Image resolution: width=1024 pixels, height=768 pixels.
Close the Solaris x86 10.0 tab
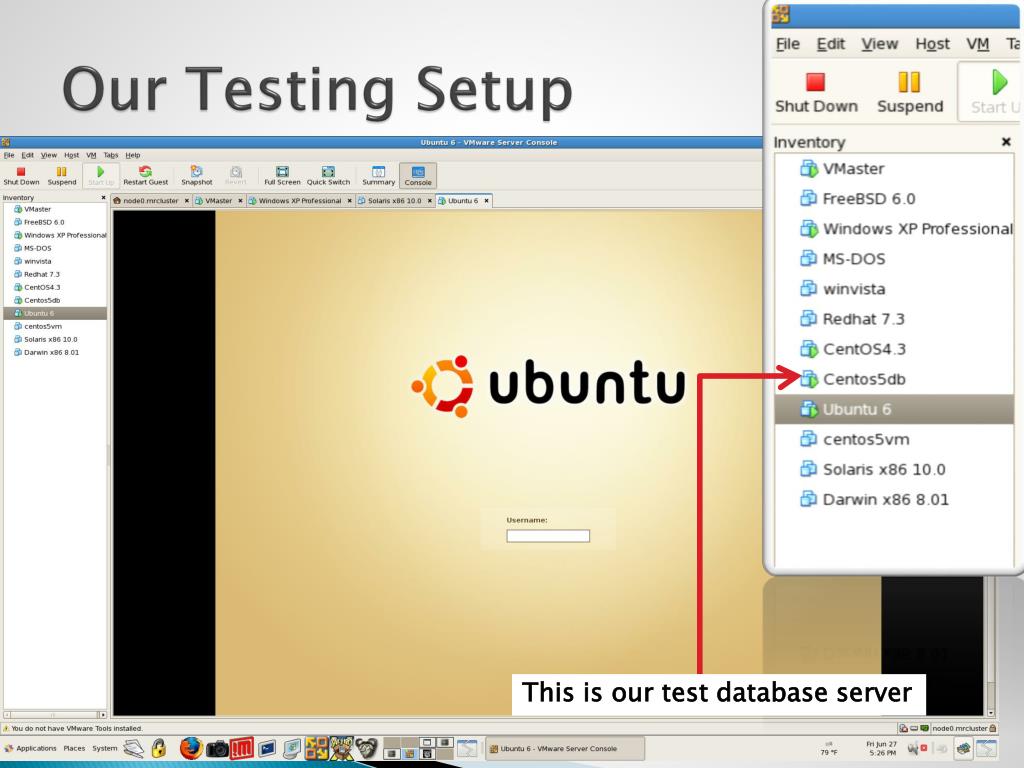point(430,200)
